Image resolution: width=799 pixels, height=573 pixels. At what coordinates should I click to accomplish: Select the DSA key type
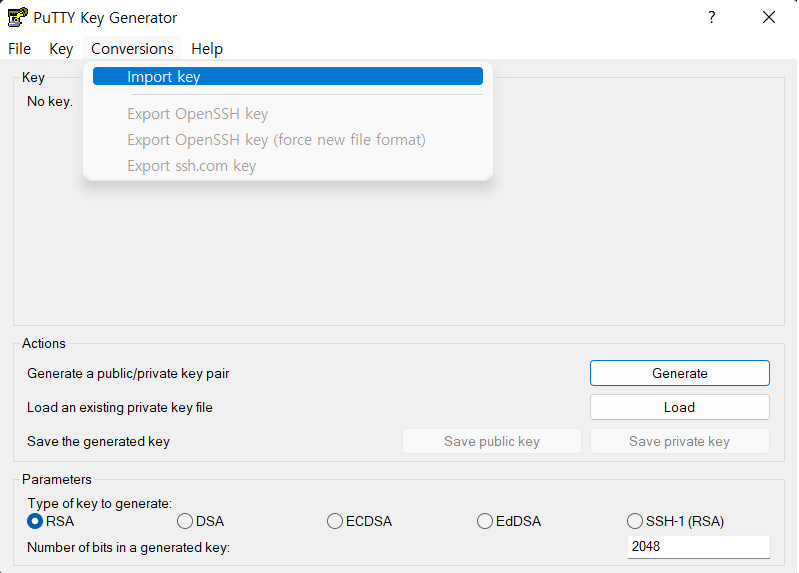click(200, 521)
